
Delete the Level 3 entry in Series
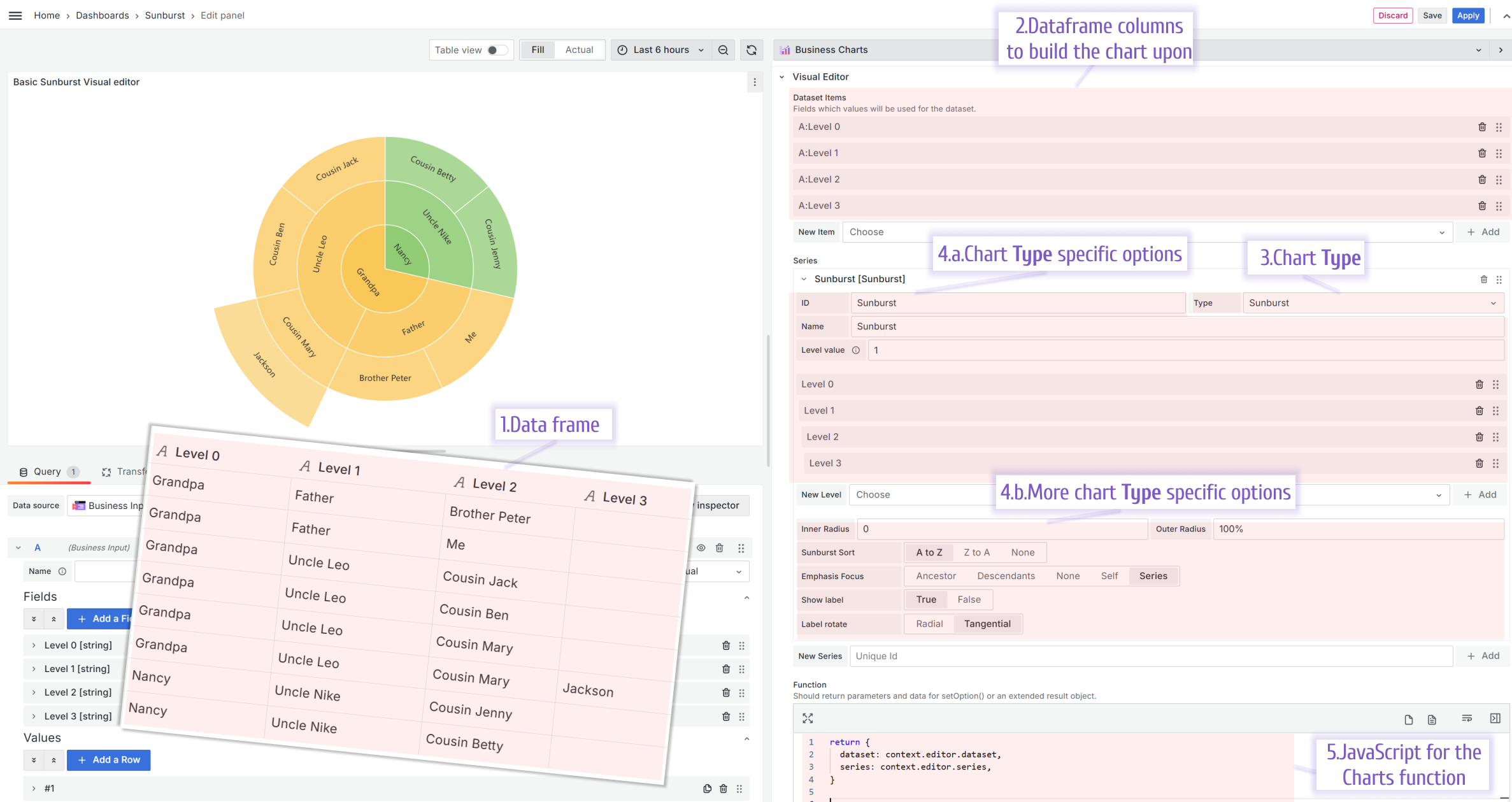coord(1479,463)
